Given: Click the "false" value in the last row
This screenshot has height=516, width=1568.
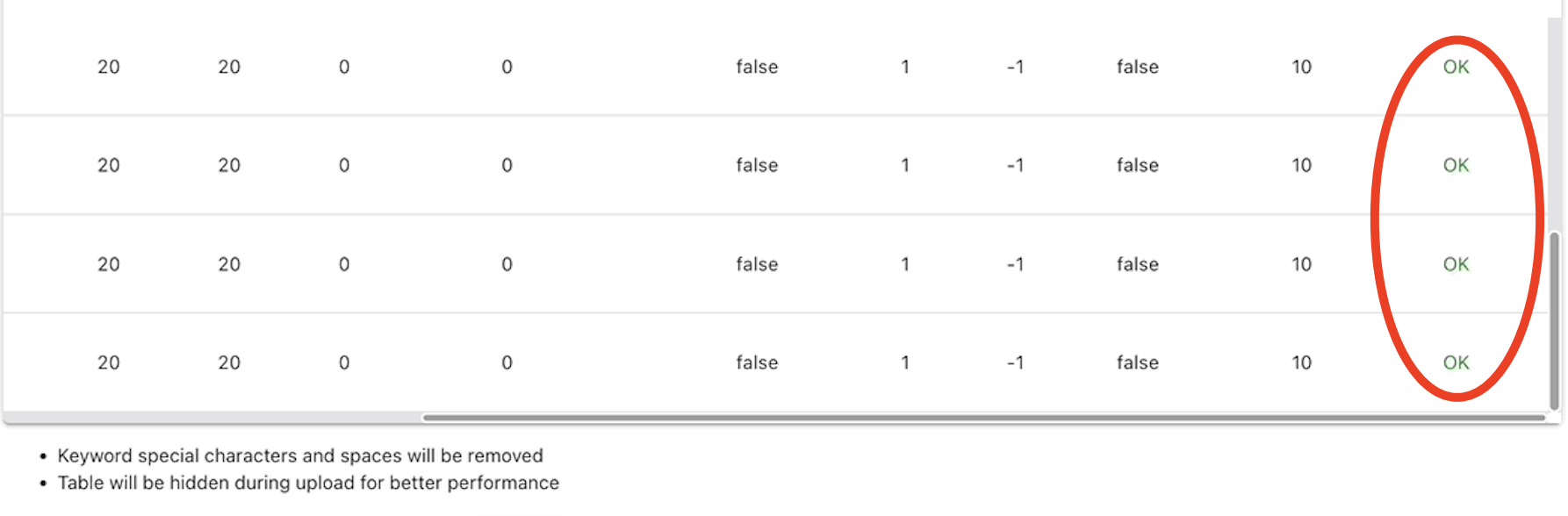Looking at the screenshot, I should tap(756, 362).
